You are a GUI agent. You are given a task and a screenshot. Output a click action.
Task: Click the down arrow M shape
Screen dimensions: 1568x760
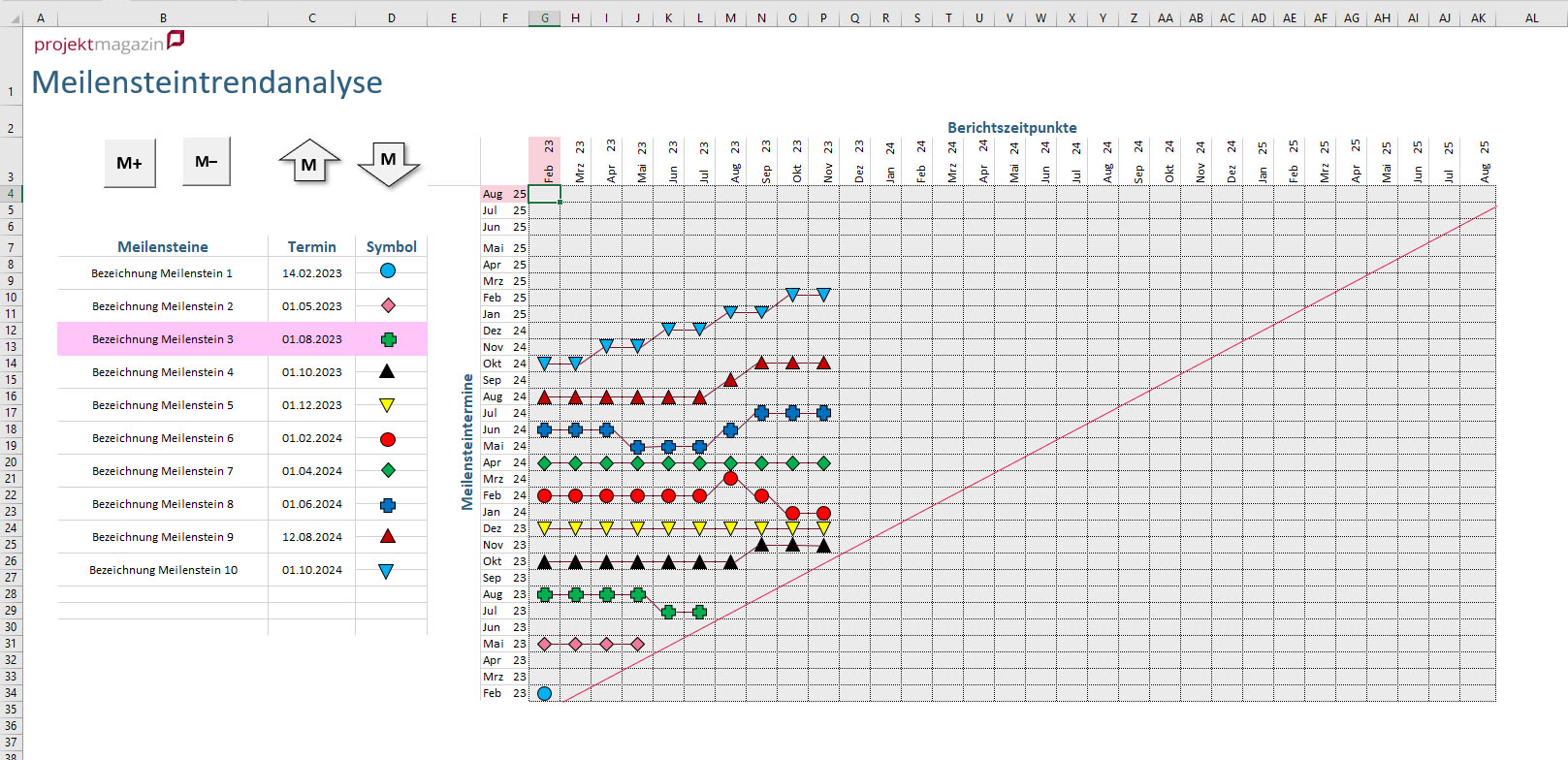[x=388, y=162]
